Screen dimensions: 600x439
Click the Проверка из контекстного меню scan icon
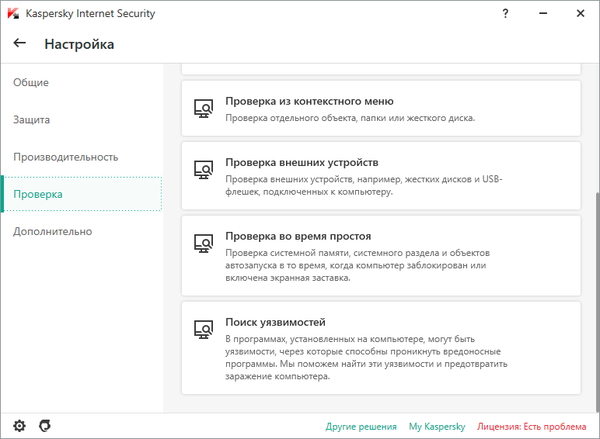[x=203, y=107]
